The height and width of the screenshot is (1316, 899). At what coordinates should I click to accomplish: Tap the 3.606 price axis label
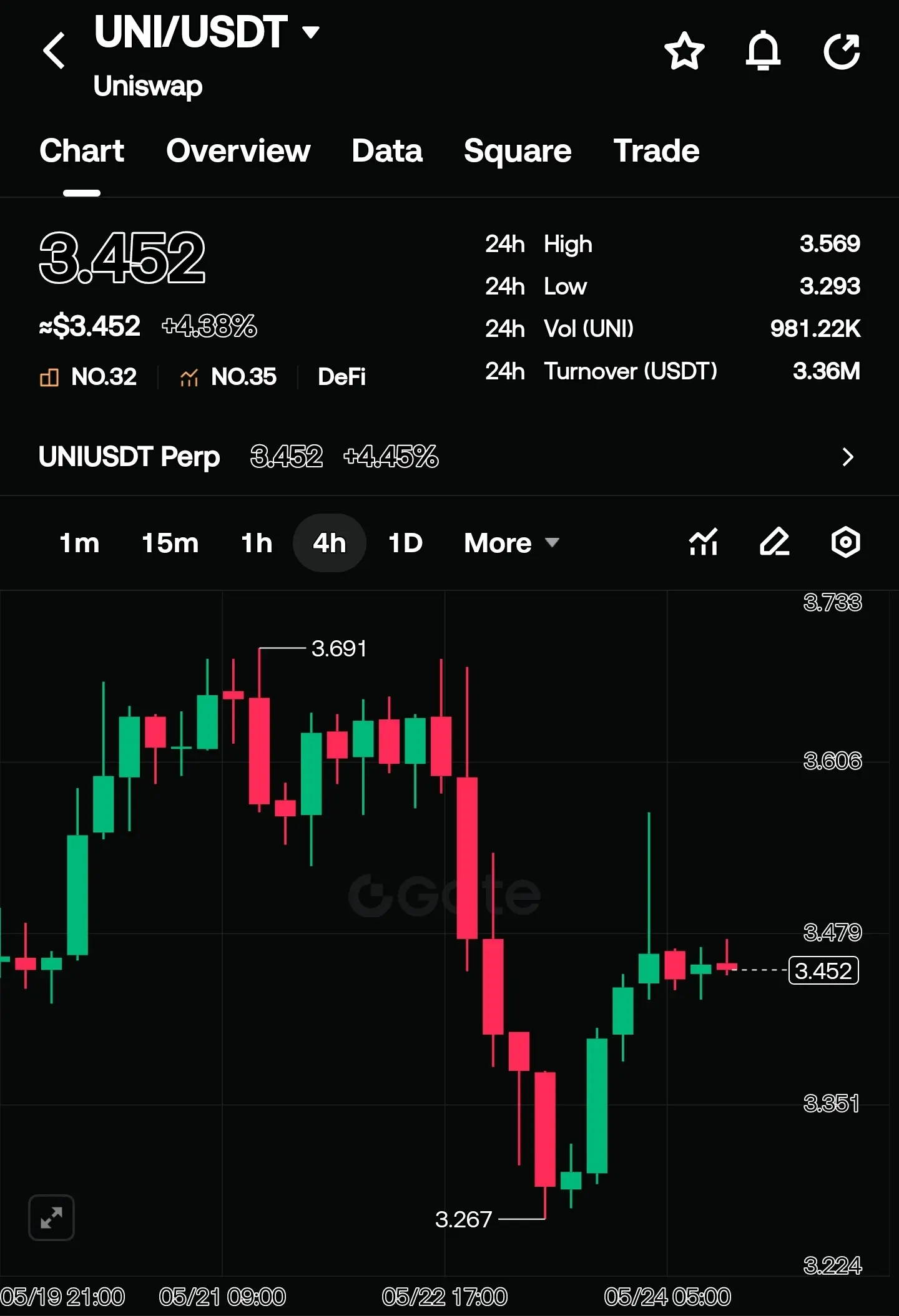pos(832,761)
